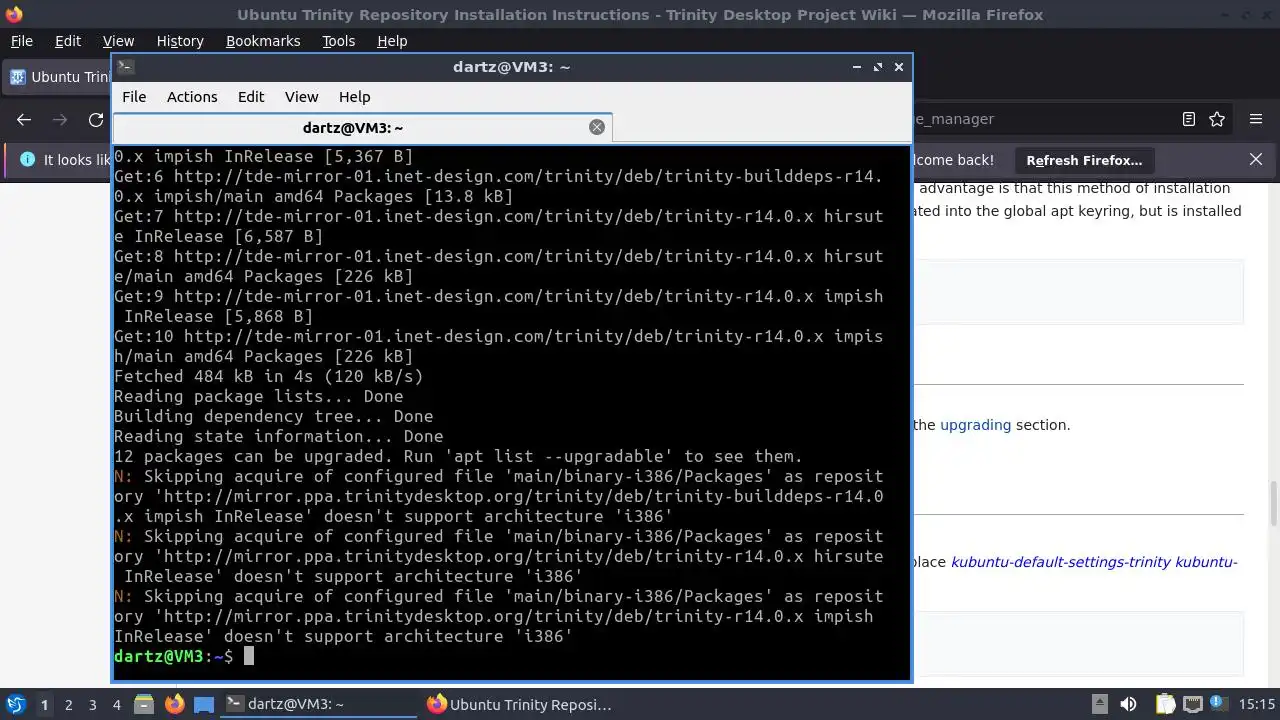The width and height of the screenshot is (1280, 720).
Task: Open the Lubuntu start menu icon
Action: 16,704
